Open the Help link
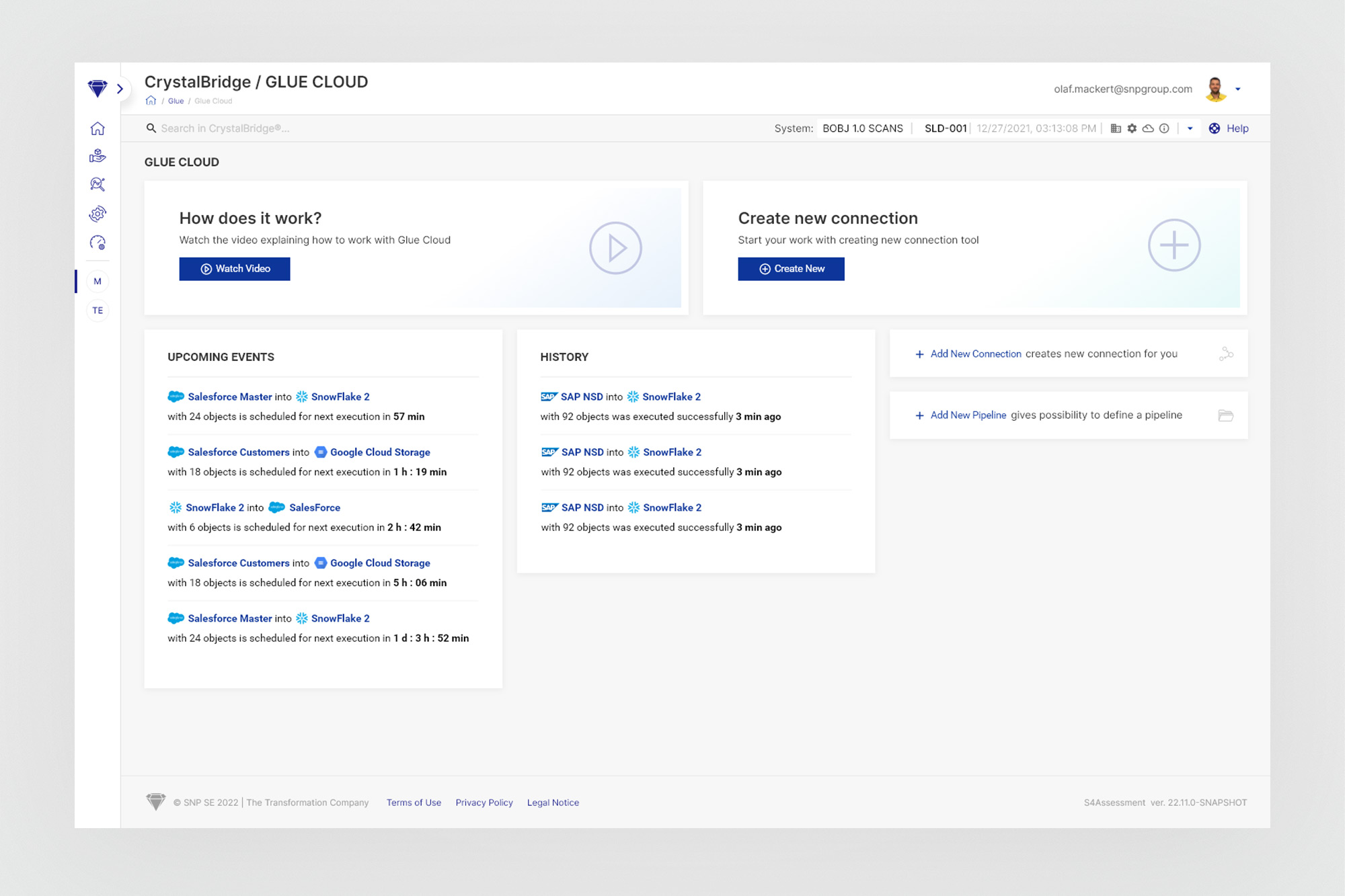Viewport: 1345px width, 896px height. (x=1236, y=128)
